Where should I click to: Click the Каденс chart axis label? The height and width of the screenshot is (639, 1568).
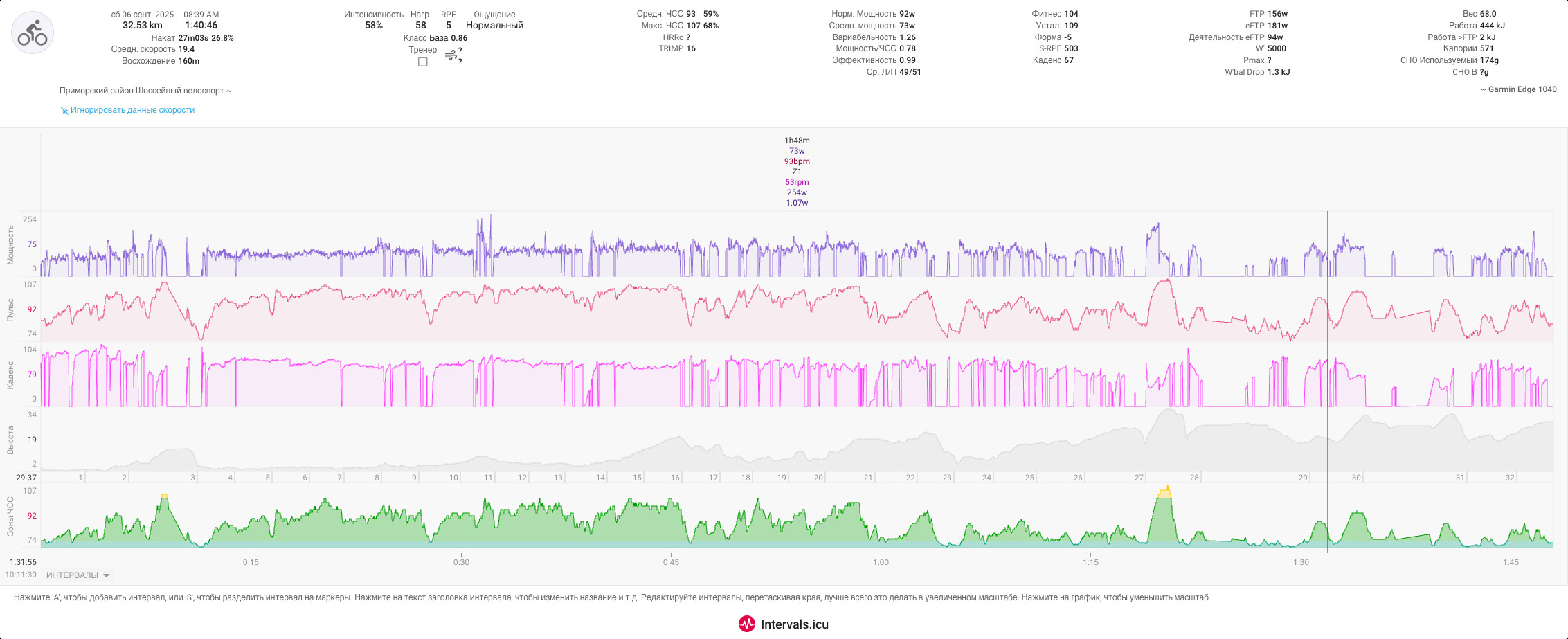[x=10, y=375]
